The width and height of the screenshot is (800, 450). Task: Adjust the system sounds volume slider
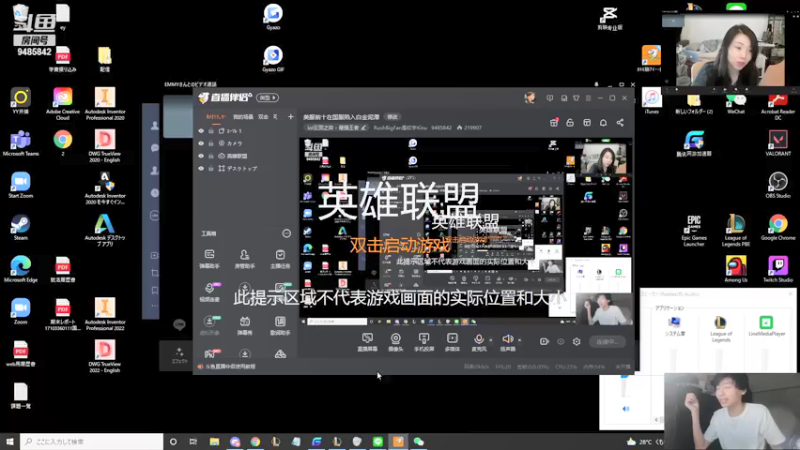coord(674,360)
